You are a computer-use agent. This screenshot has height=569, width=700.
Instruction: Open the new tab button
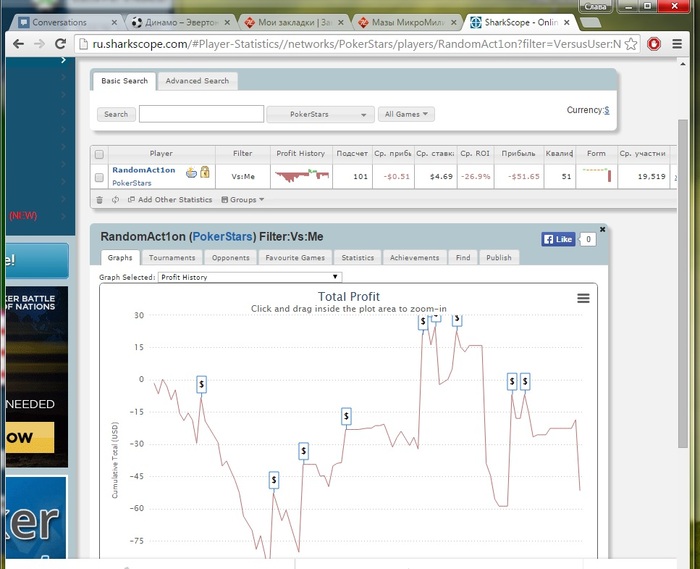[x=591, y=22]
